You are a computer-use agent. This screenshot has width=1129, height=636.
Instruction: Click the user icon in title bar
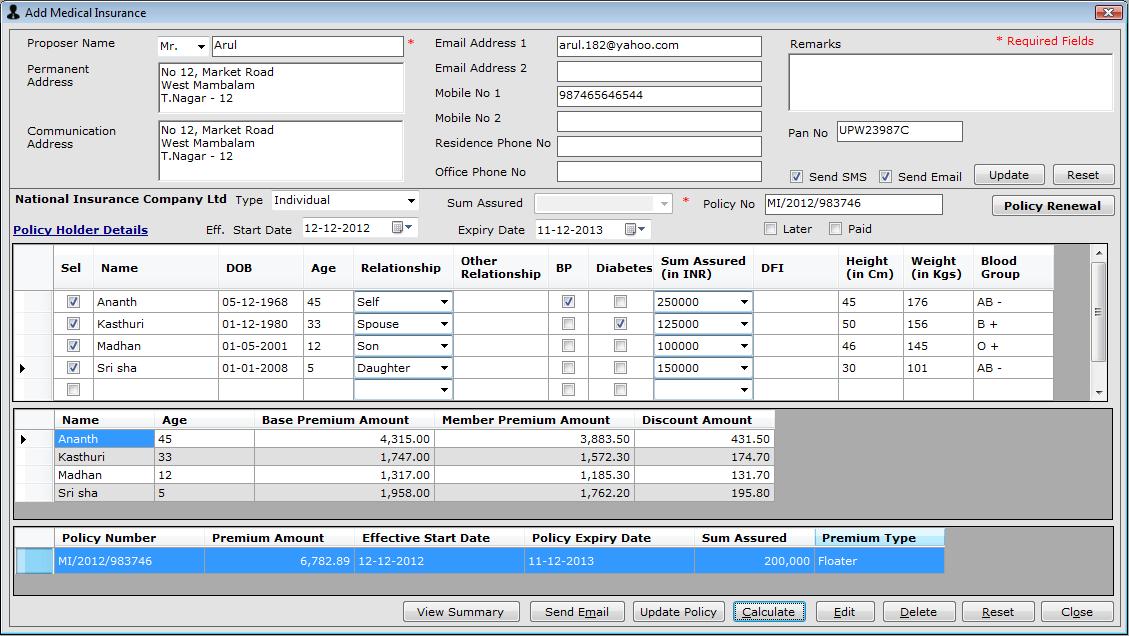[13, 13]
